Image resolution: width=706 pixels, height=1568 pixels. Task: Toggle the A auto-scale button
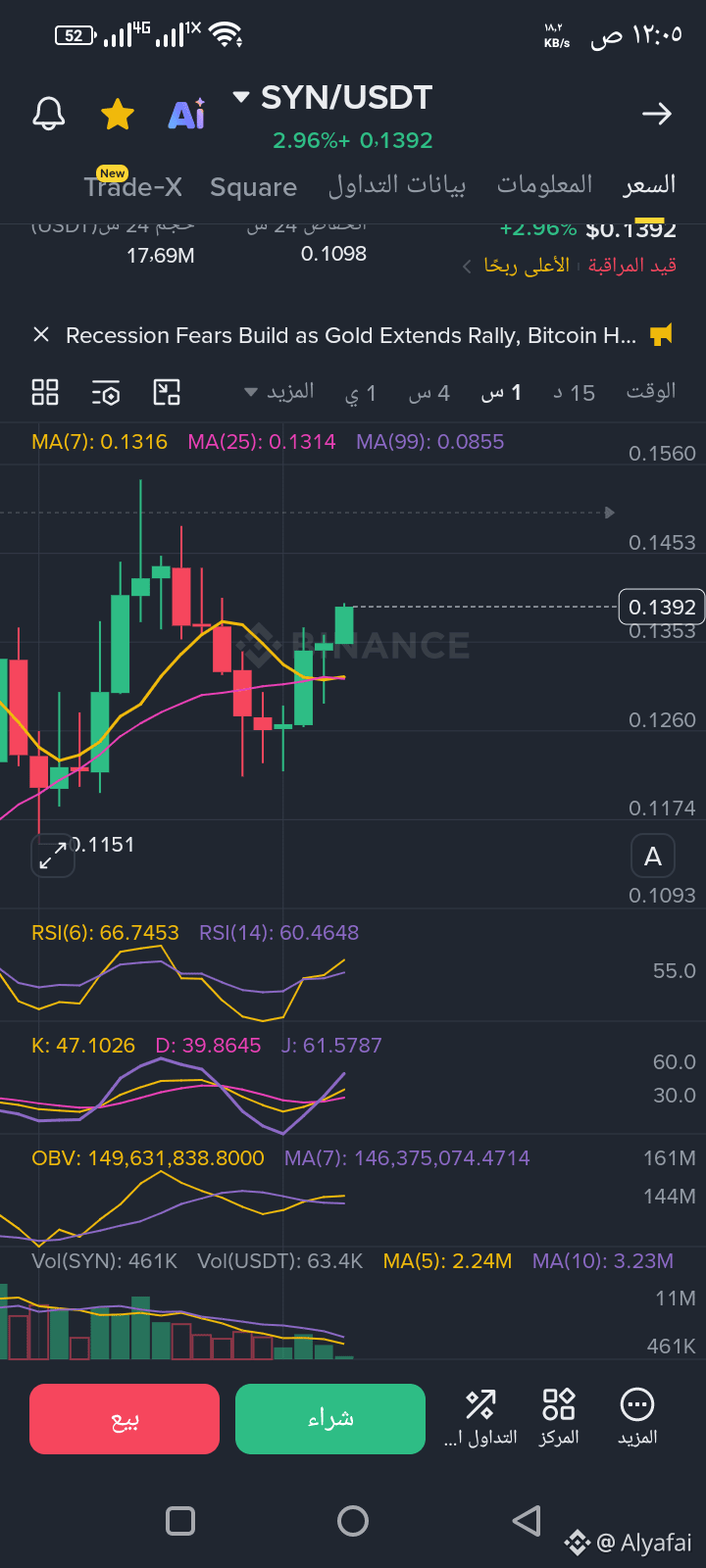click(x=653, y=857)
